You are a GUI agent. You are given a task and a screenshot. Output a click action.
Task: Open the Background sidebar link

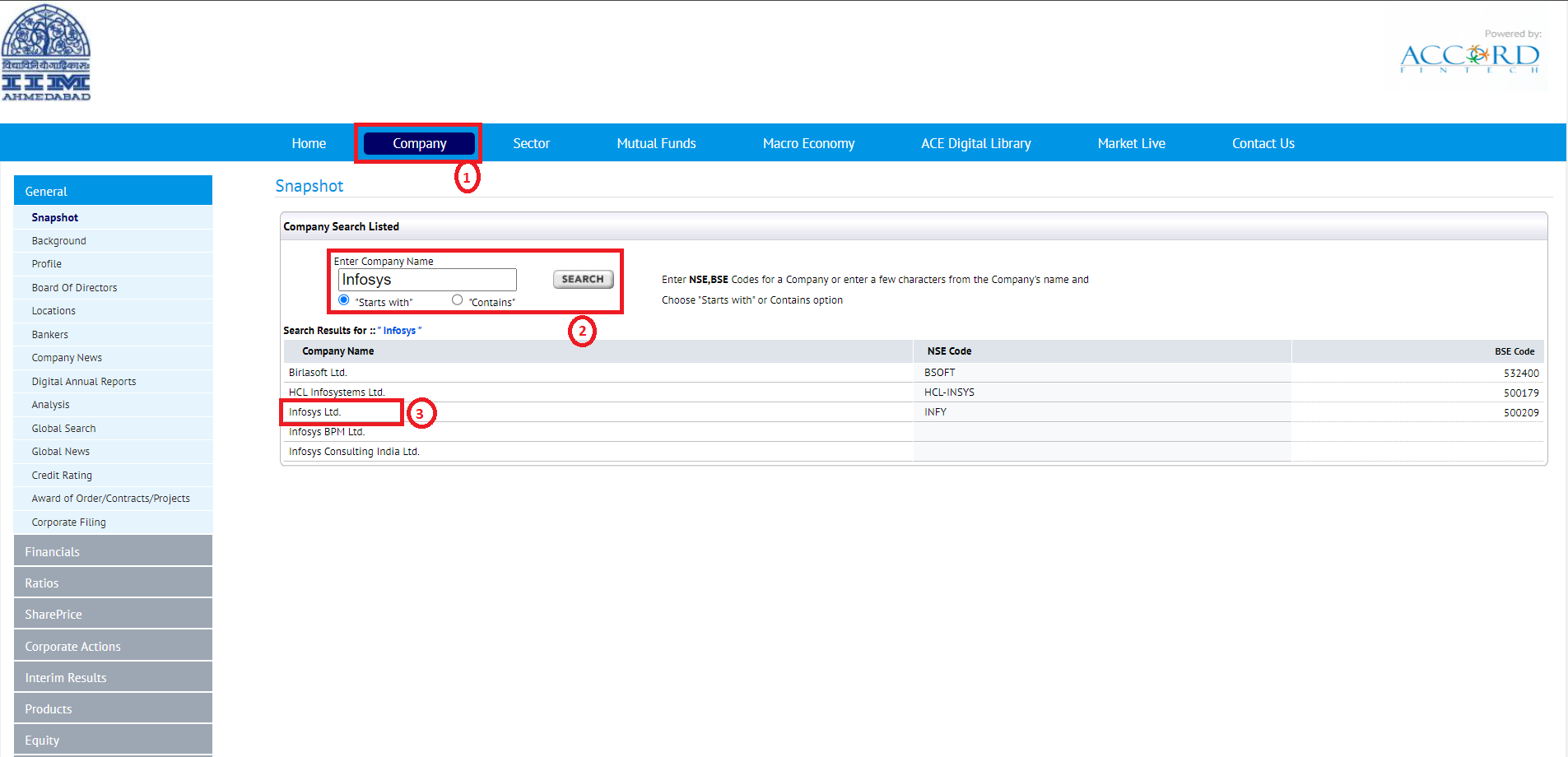pyautogui.click(x=58, y=241)
